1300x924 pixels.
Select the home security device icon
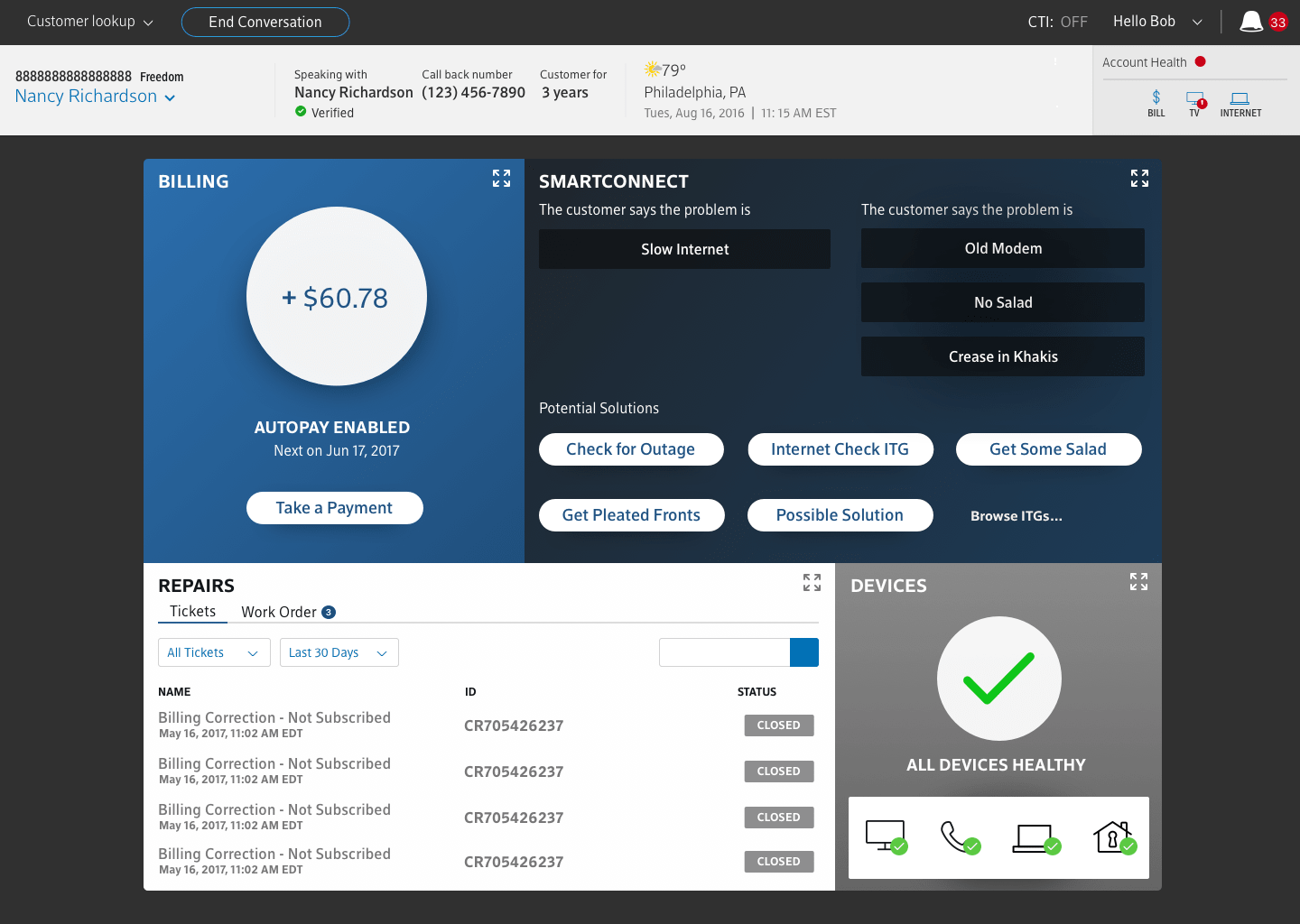[x=1115, y=837]
